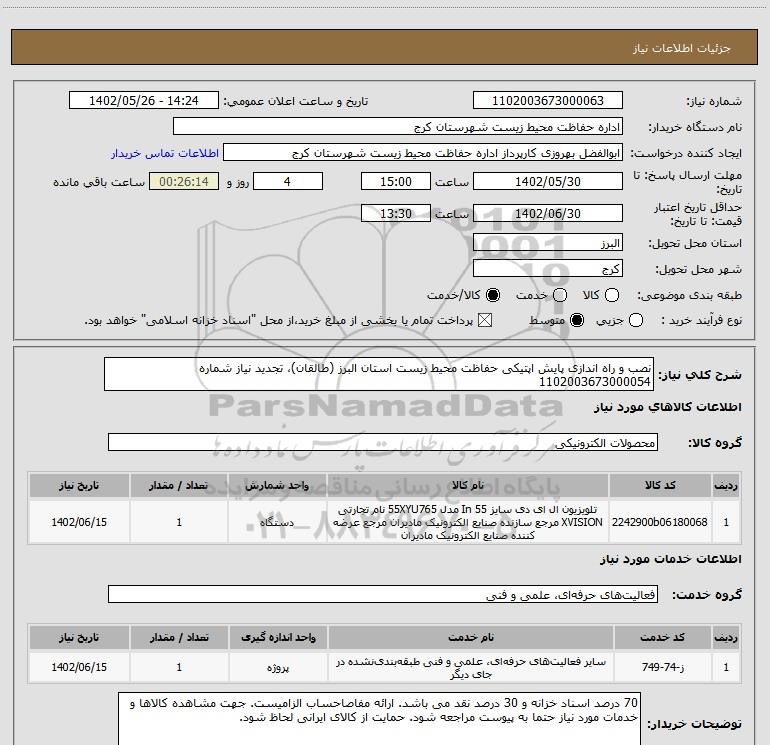Viewport: 770px width, 745px height.
Task: Click the delivery city field کرج
Action: 548,268
